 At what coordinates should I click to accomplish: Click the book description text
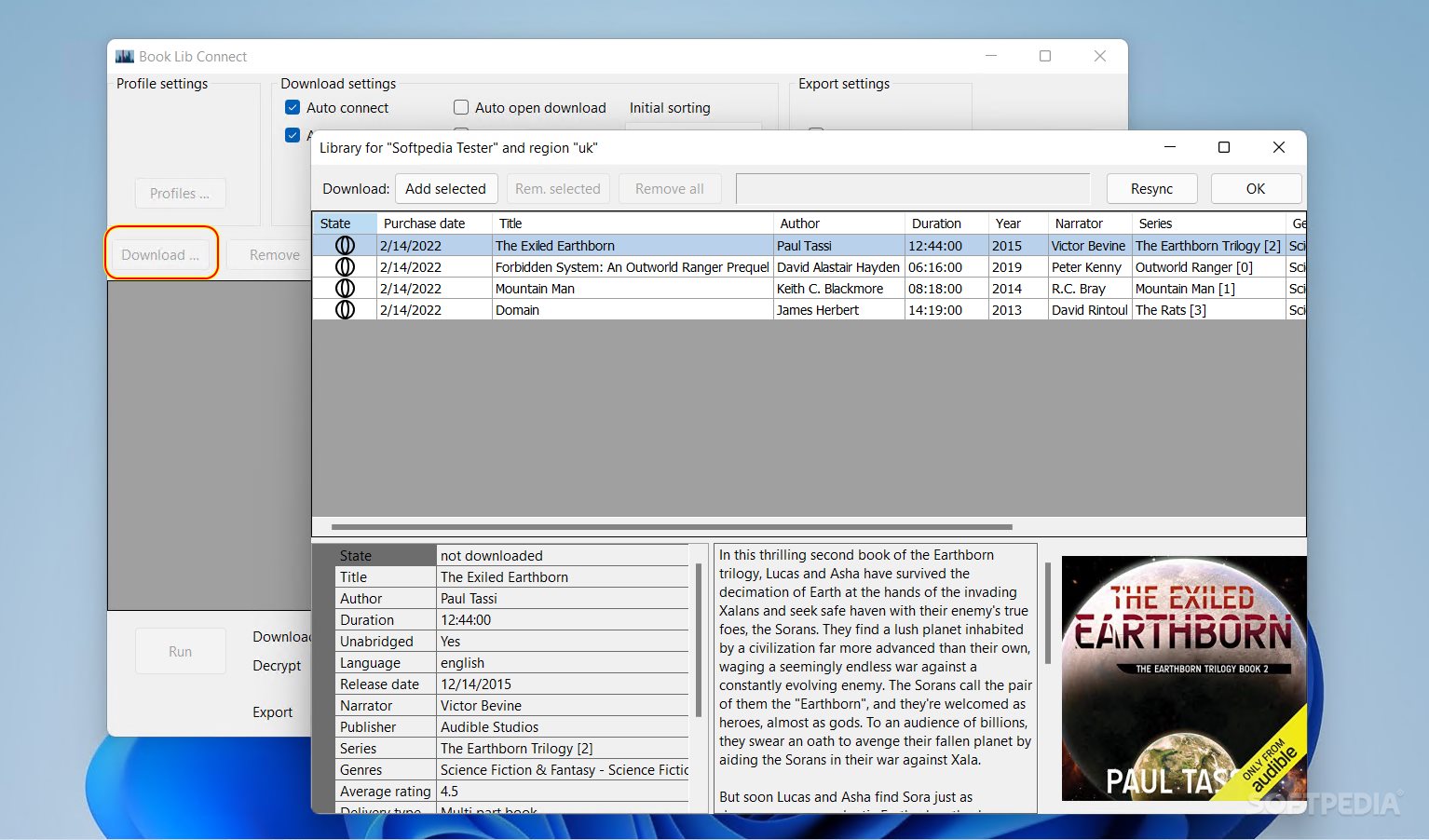point(876,677)
